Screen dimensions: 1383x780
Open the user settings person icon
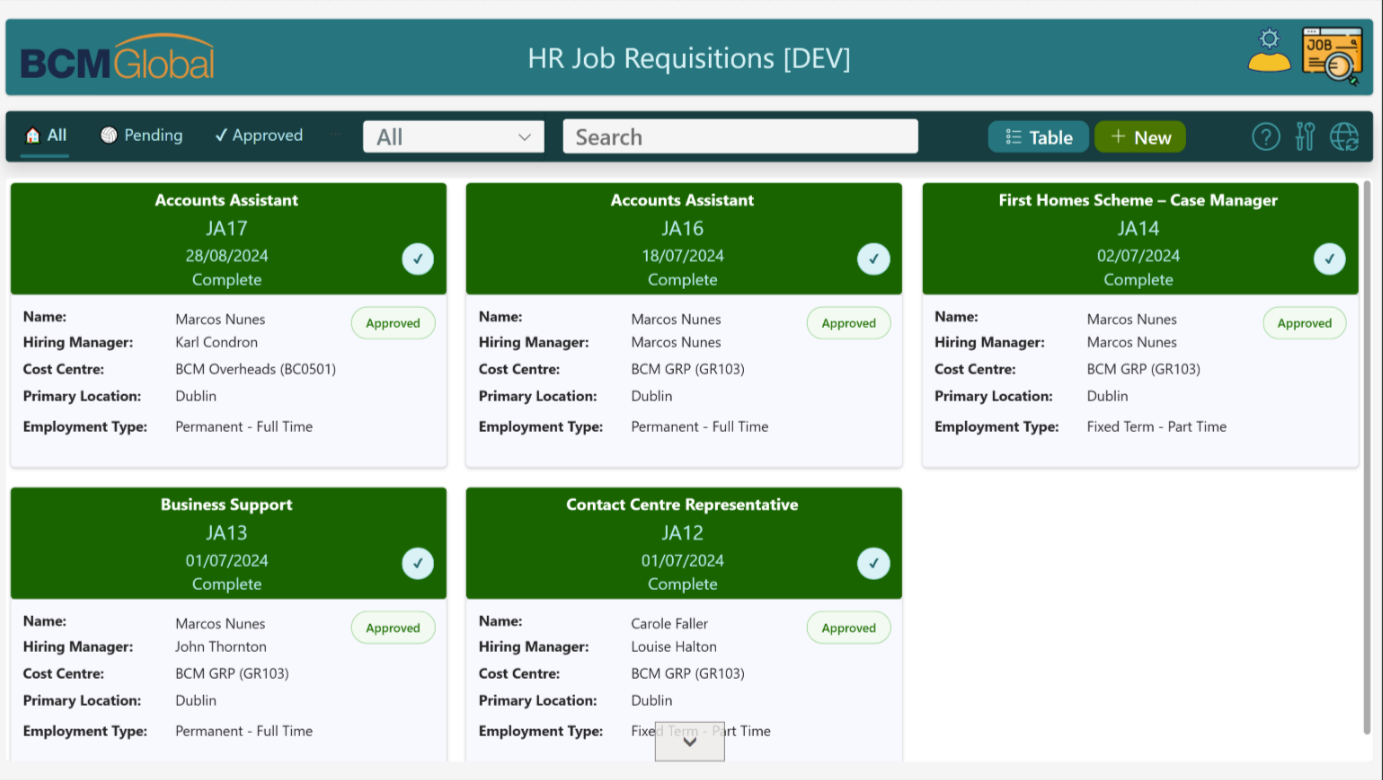coord(1269,52)
